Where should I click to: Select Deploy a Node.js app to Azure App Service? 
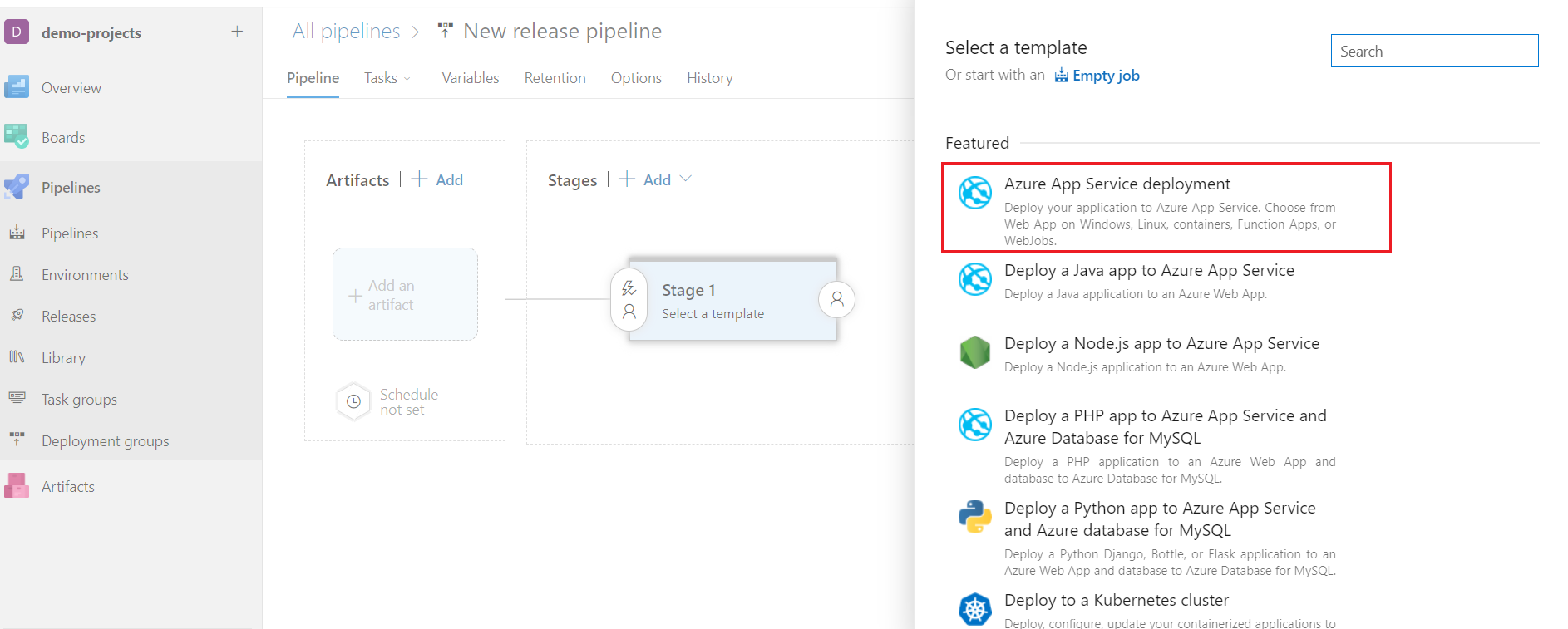click(x=1161, y=344)
